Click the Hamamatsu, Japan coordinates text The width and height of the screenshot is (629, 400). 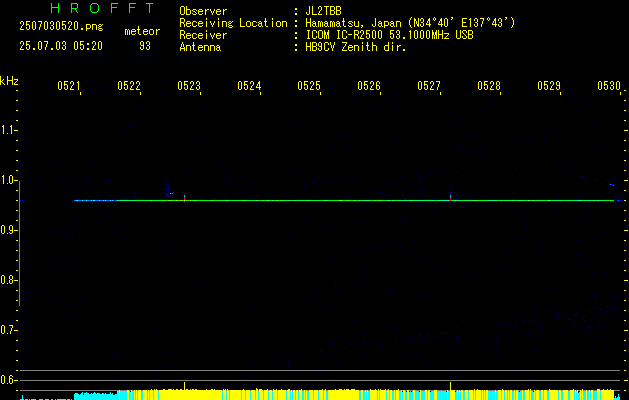[x=410, y=23]
